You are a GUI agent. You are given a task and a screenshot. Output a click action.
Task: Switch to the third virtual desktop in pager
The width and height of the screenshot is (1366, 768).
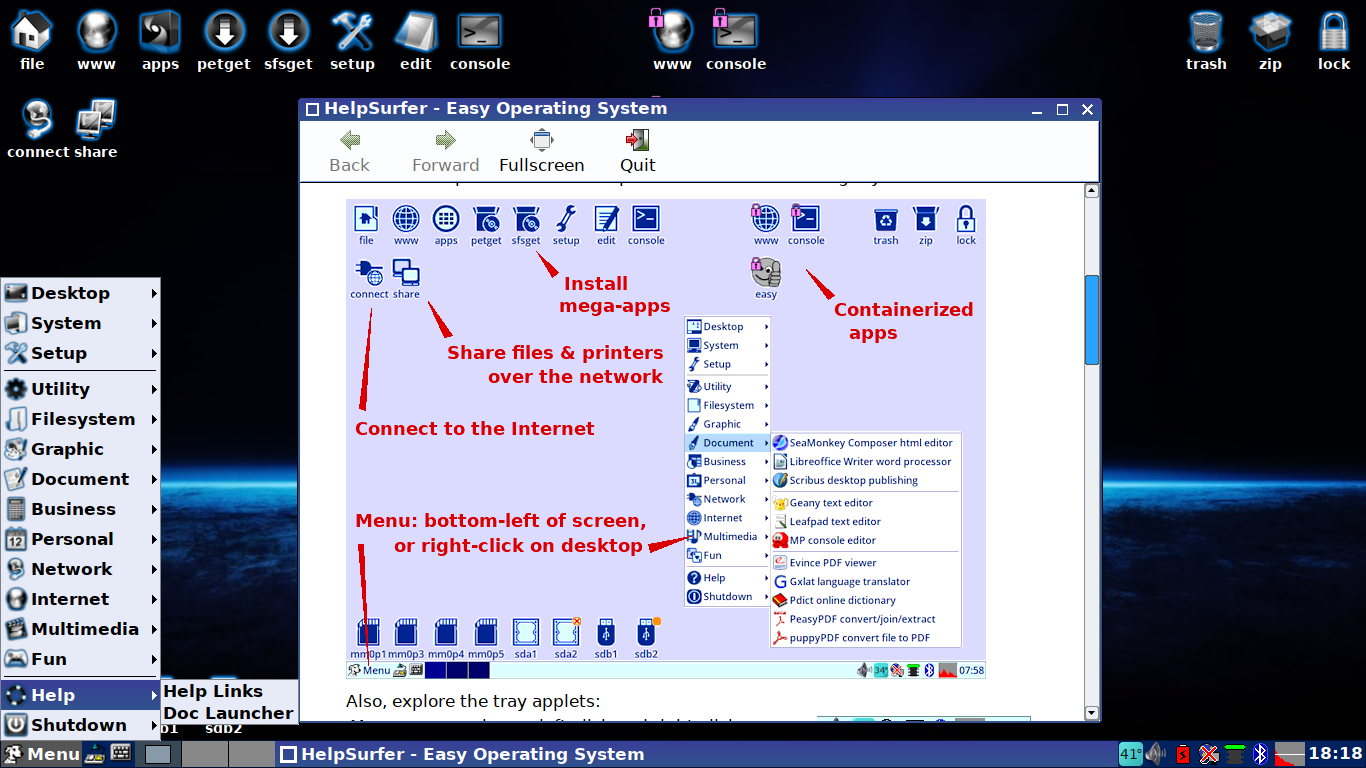(250, 754)
